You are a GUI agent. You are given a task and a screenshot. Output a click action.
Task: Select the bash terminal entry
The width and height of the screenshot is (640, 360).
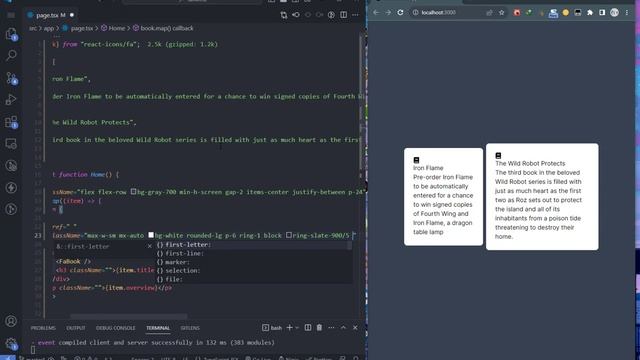point(272,327)
